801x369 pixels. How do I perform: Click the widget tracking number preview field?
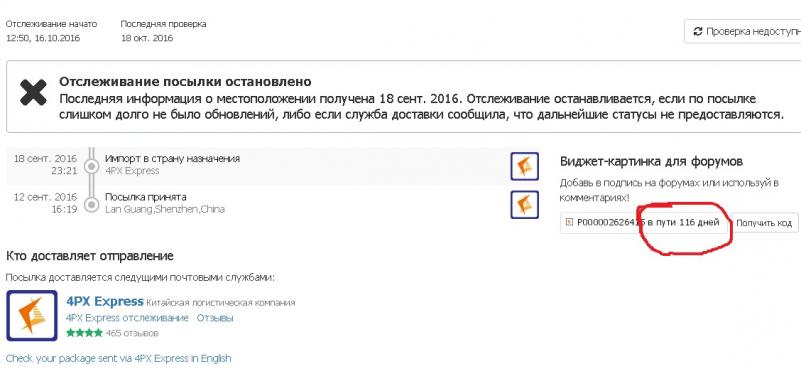click(x=644, y=223)
